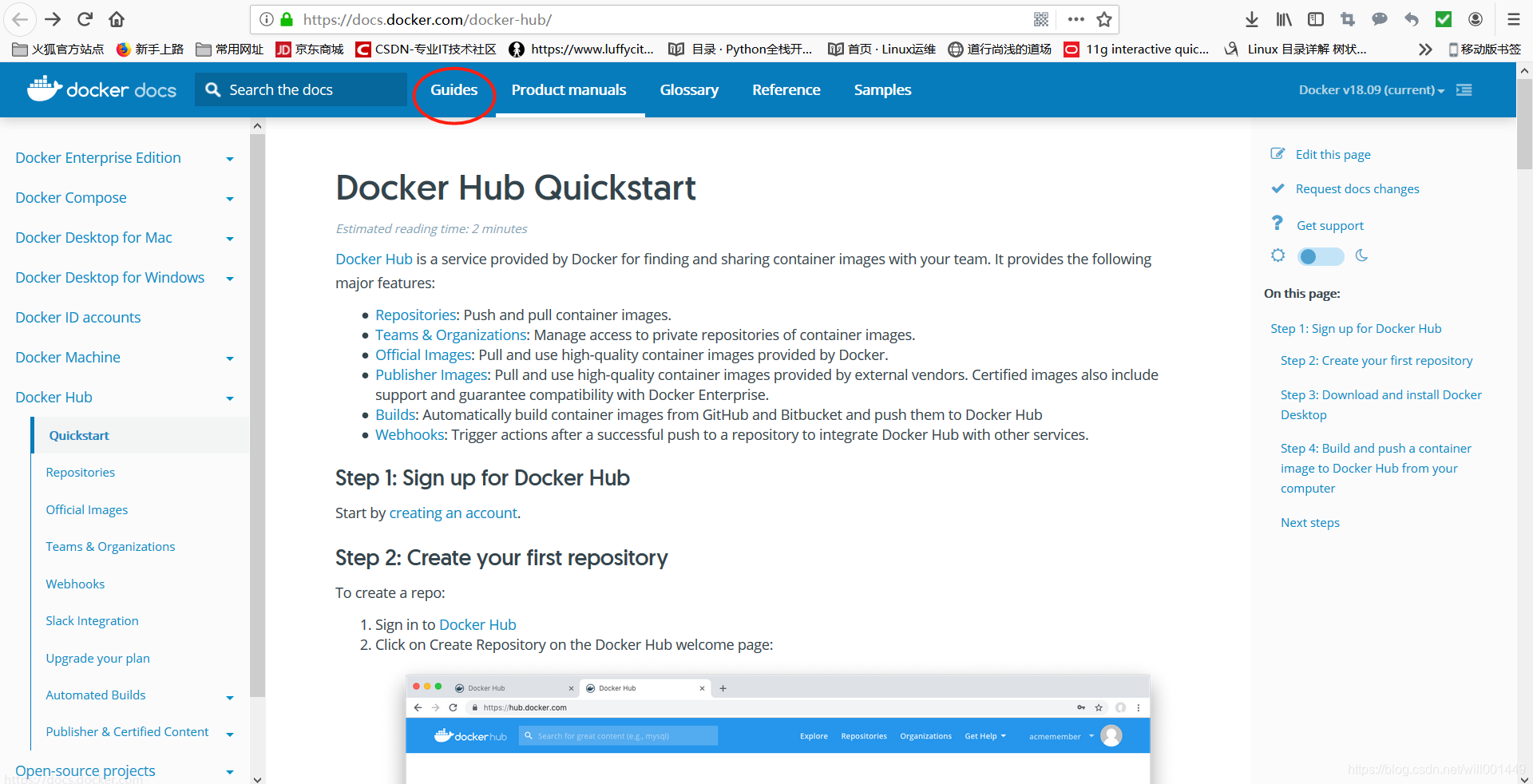
Task: Expand the Docker Compose section
Action: (x=230, y=199)
